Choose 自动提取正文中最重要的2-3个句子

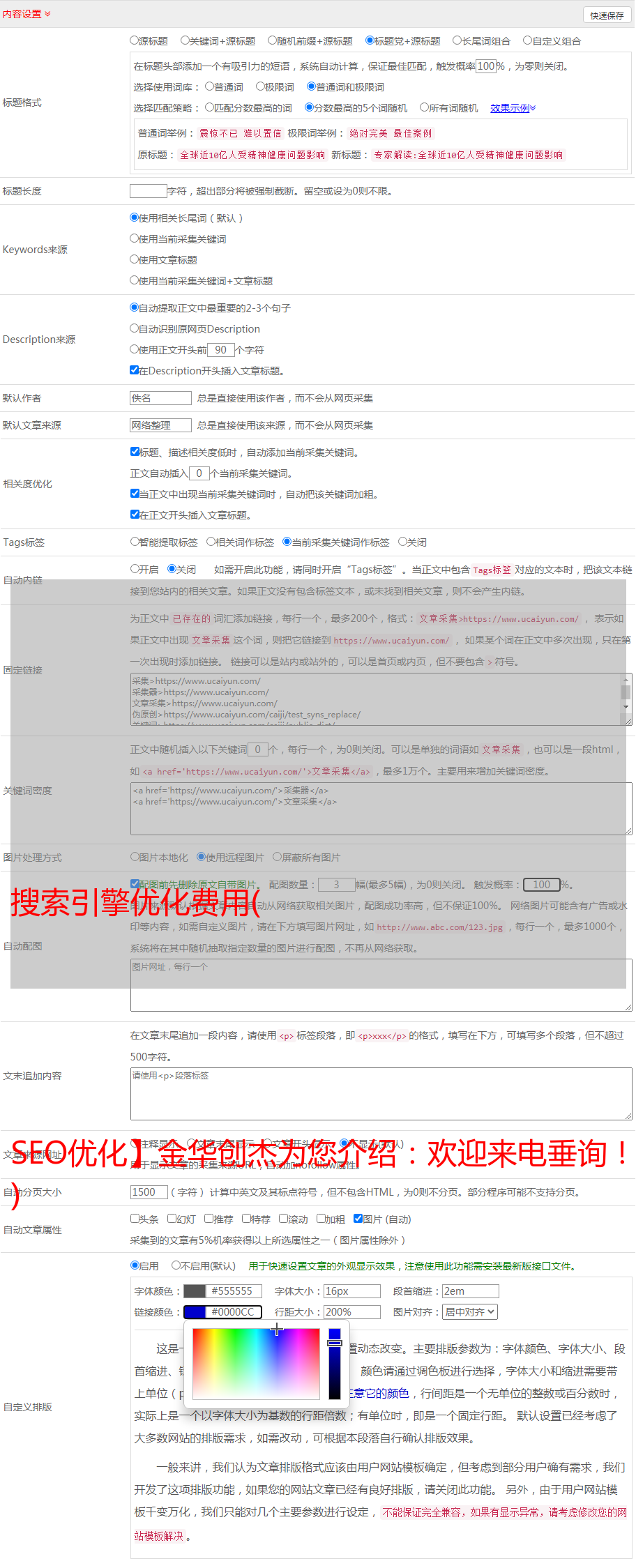pyautogui.click(x=134, y=307)
